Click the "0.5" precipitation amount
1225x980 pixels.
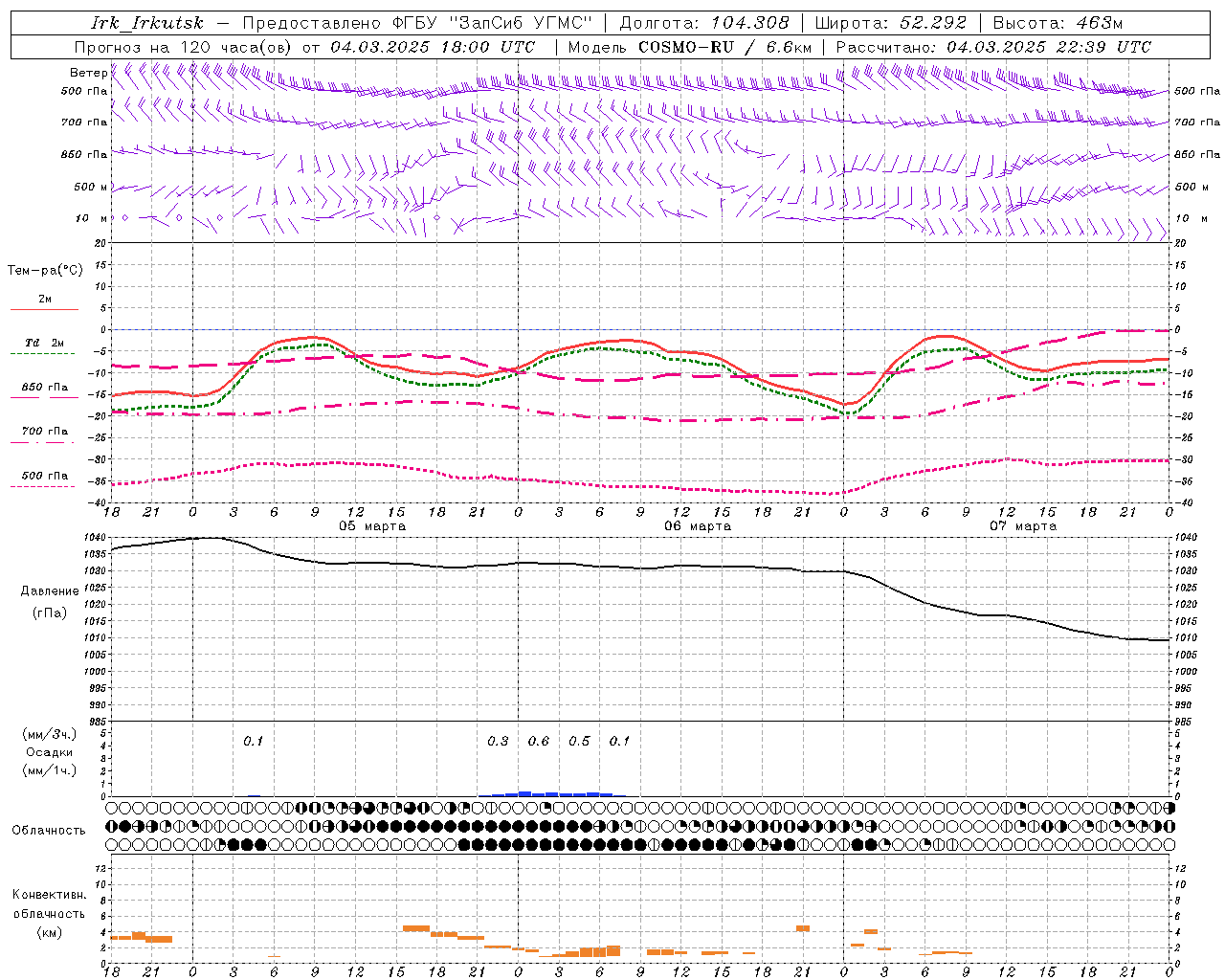tap(579, 742)
